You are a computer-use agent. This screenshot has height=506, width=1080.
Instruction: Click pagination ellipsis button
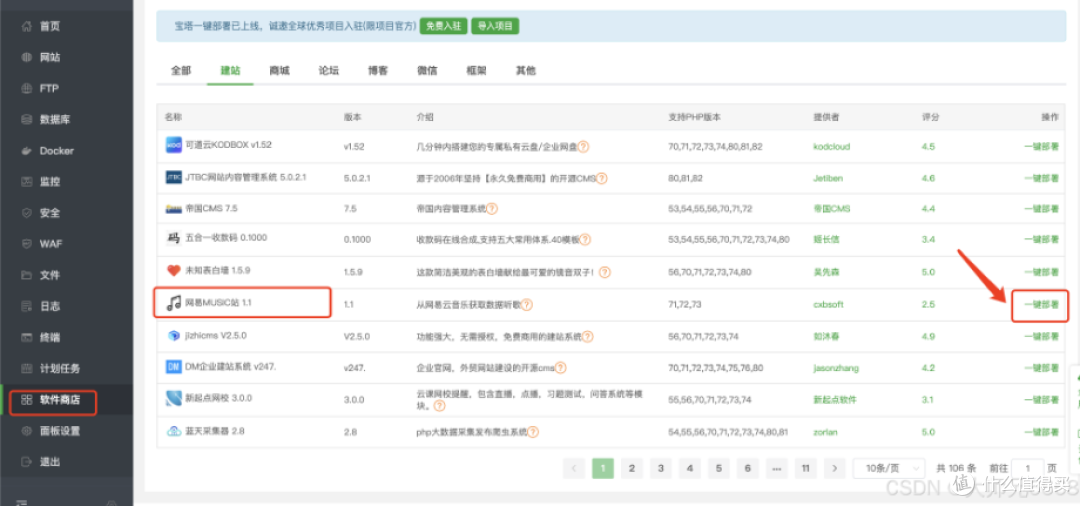click(x=776, y=468)
